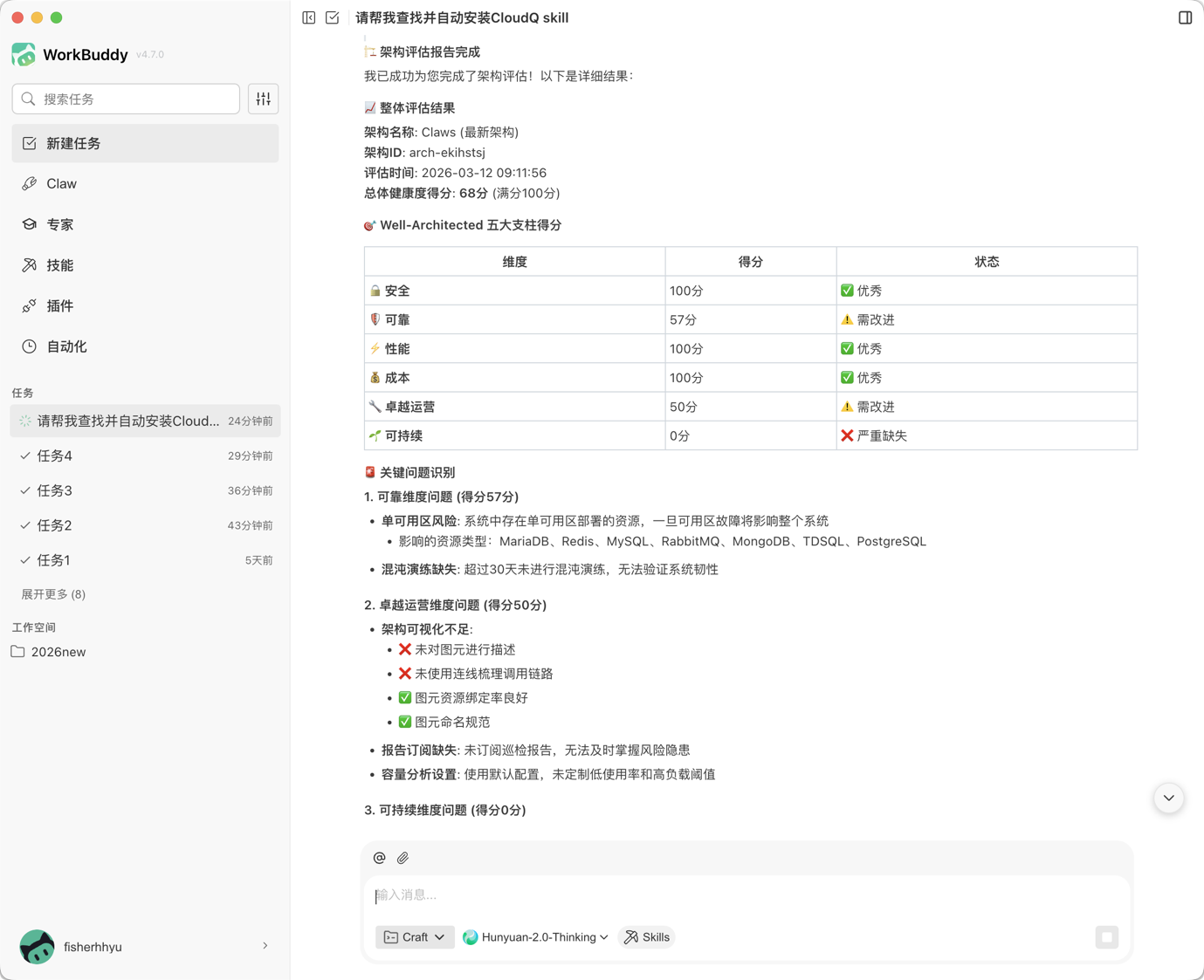The height and width of the screenshot is (980, 1204).
Task: Open the 技能 skills page
Action: (145, 265)
